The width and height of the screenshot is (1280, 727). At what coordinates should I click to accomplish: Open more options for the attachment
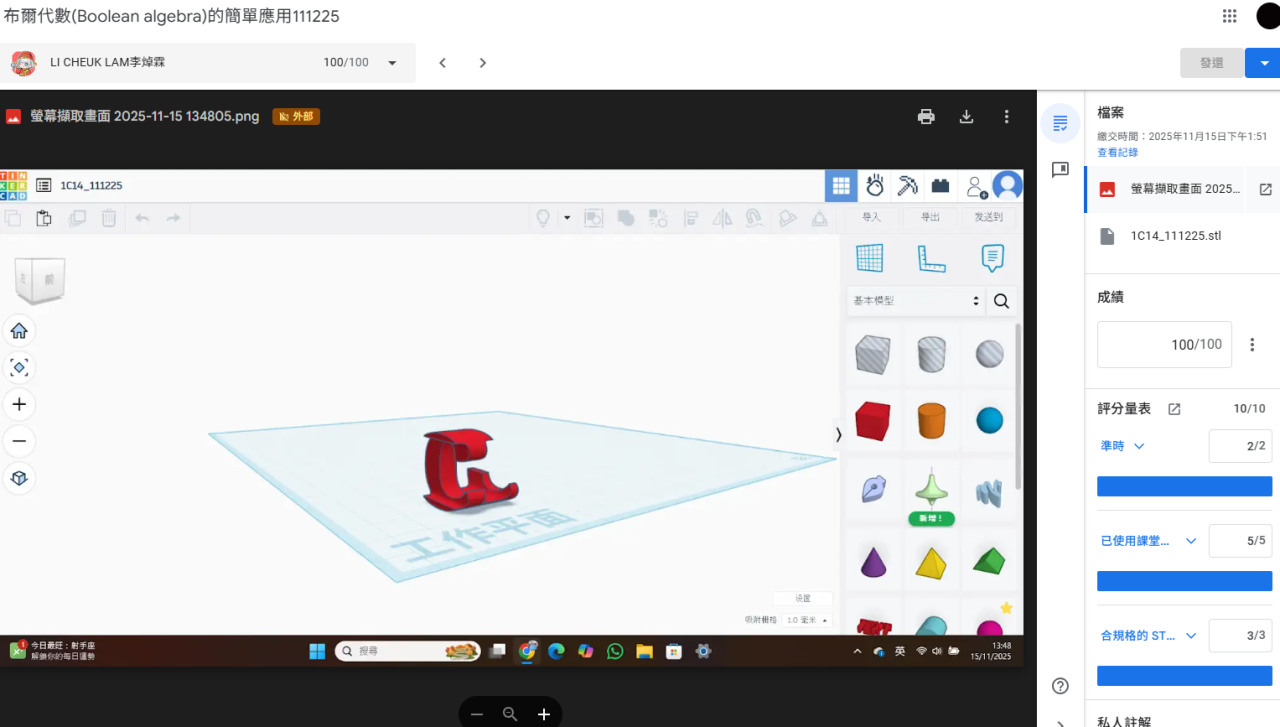(x=1006, y=117)
